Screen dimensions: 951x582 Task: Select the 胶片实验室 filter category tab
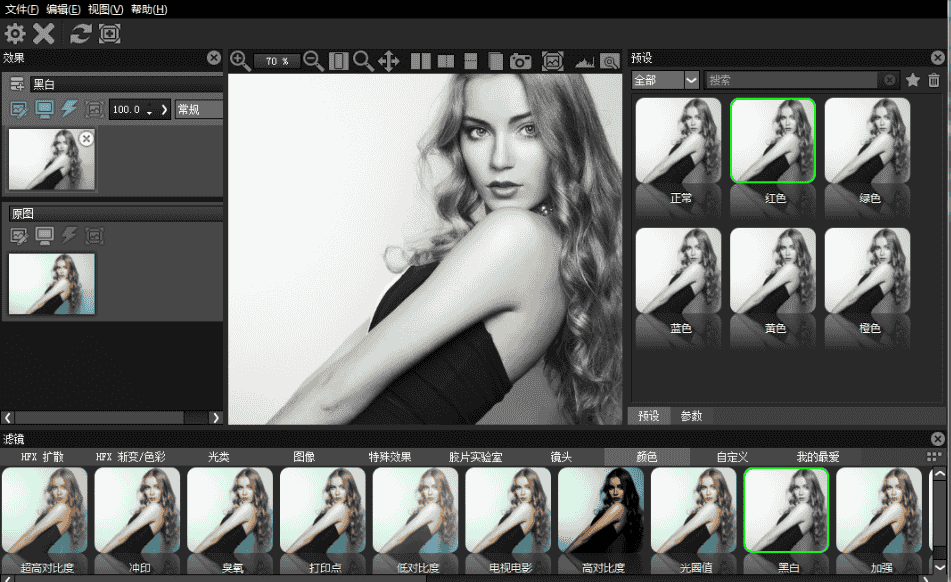click(476, 457)
